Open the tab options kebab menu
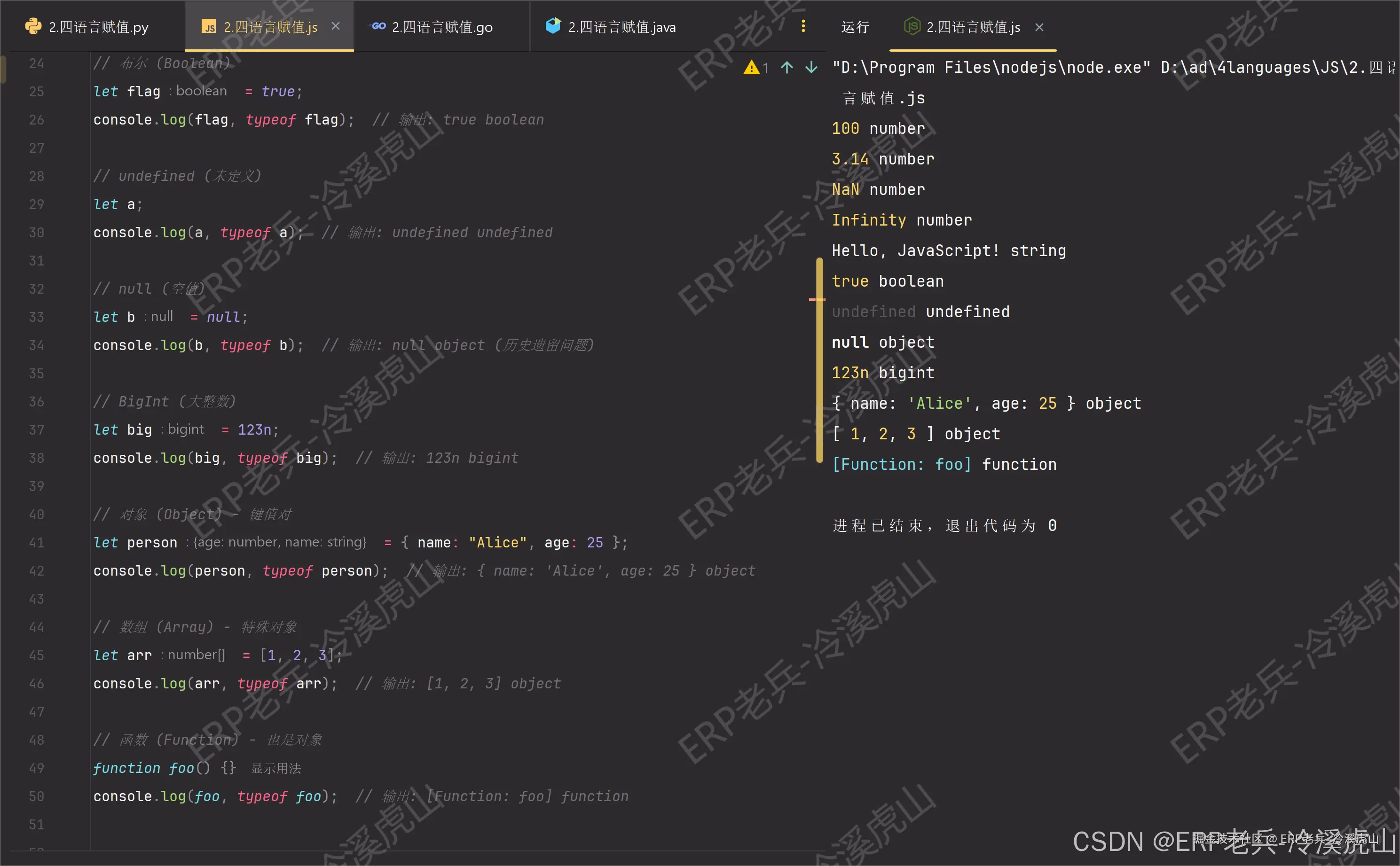1400x866 pixels. click(x=804, y=26)
